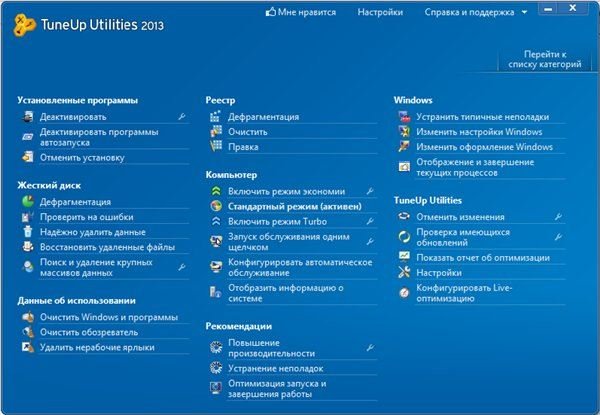Click the gear icon for Повышение производительности
The image size is (600, 415).
coord(216,347)
